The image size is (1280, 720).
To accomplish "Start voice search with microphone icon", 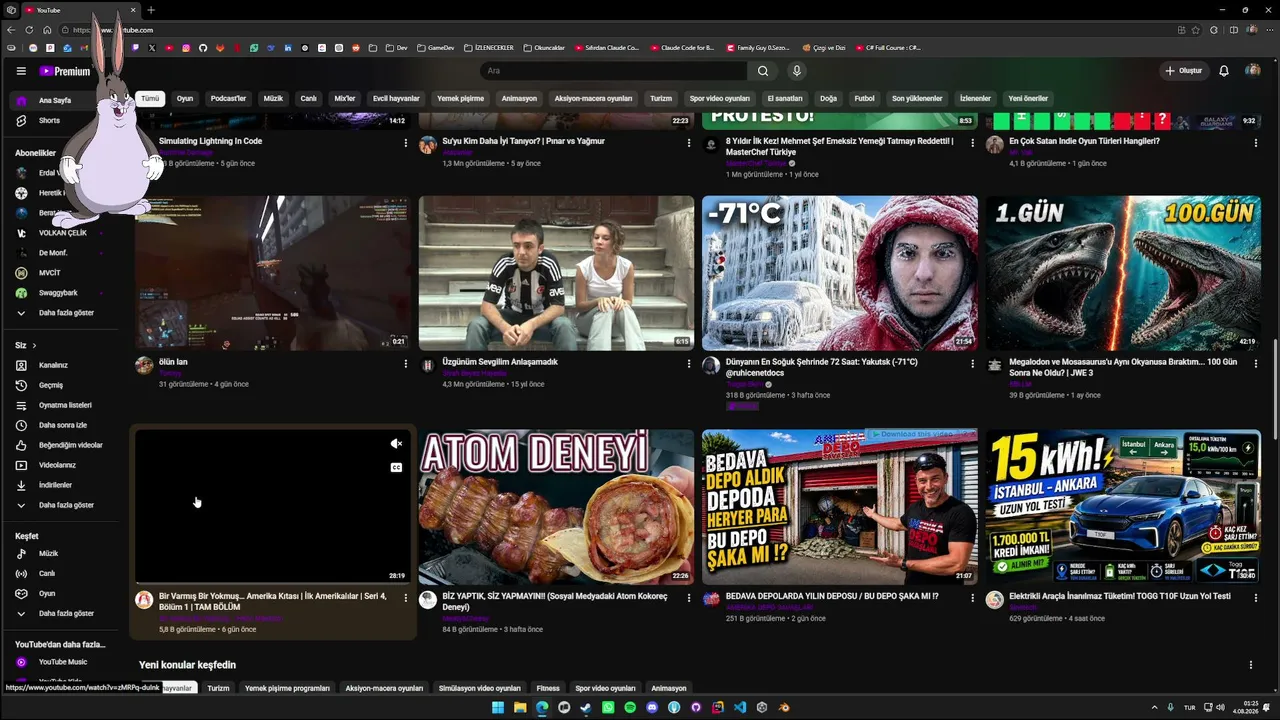I will pos(797,71).
